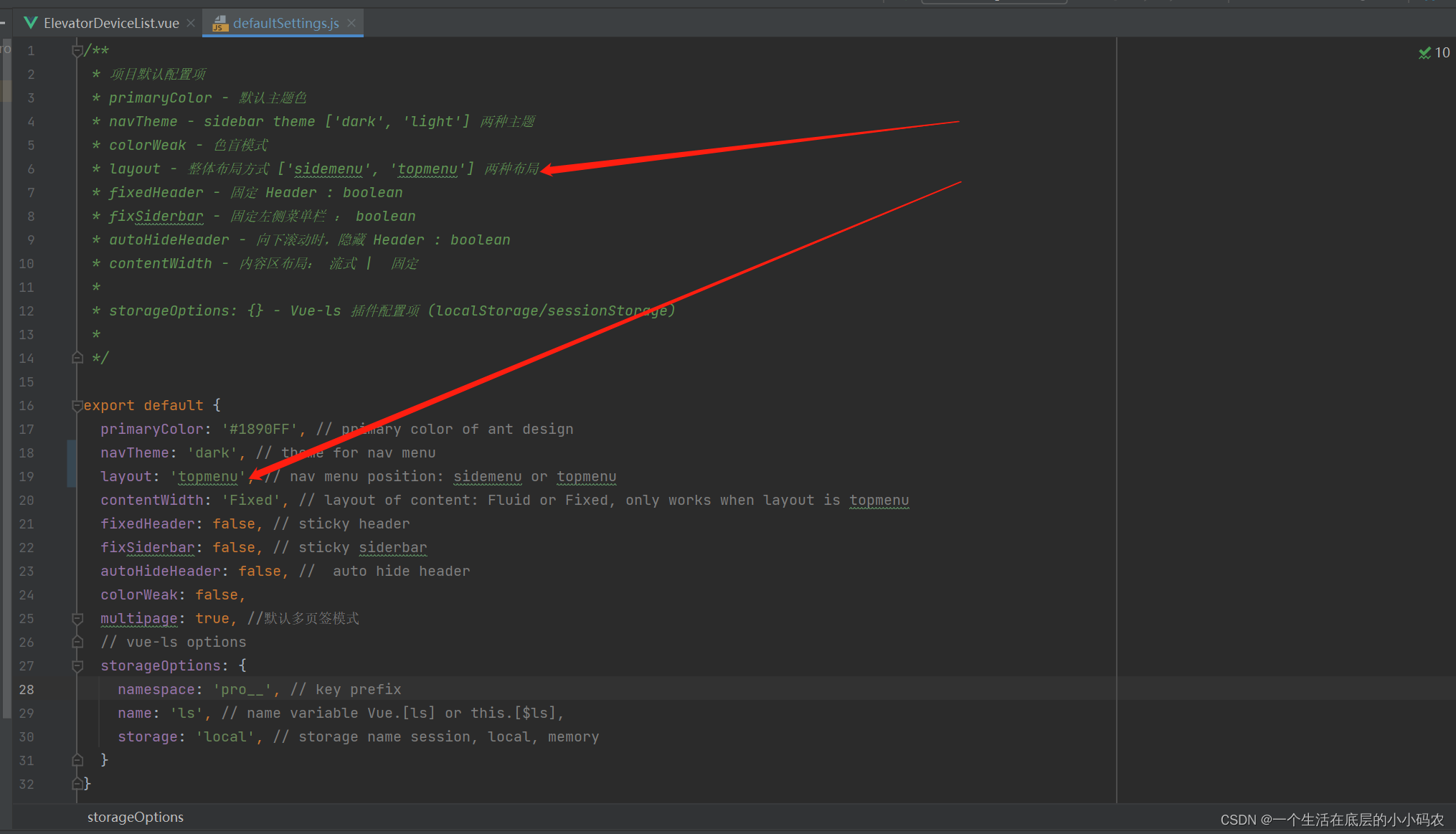Image resolution: width=1456 pixels, height=834 pixels.
Task: Click the 'export default' keyword
Action: click(x=143, y=405)
